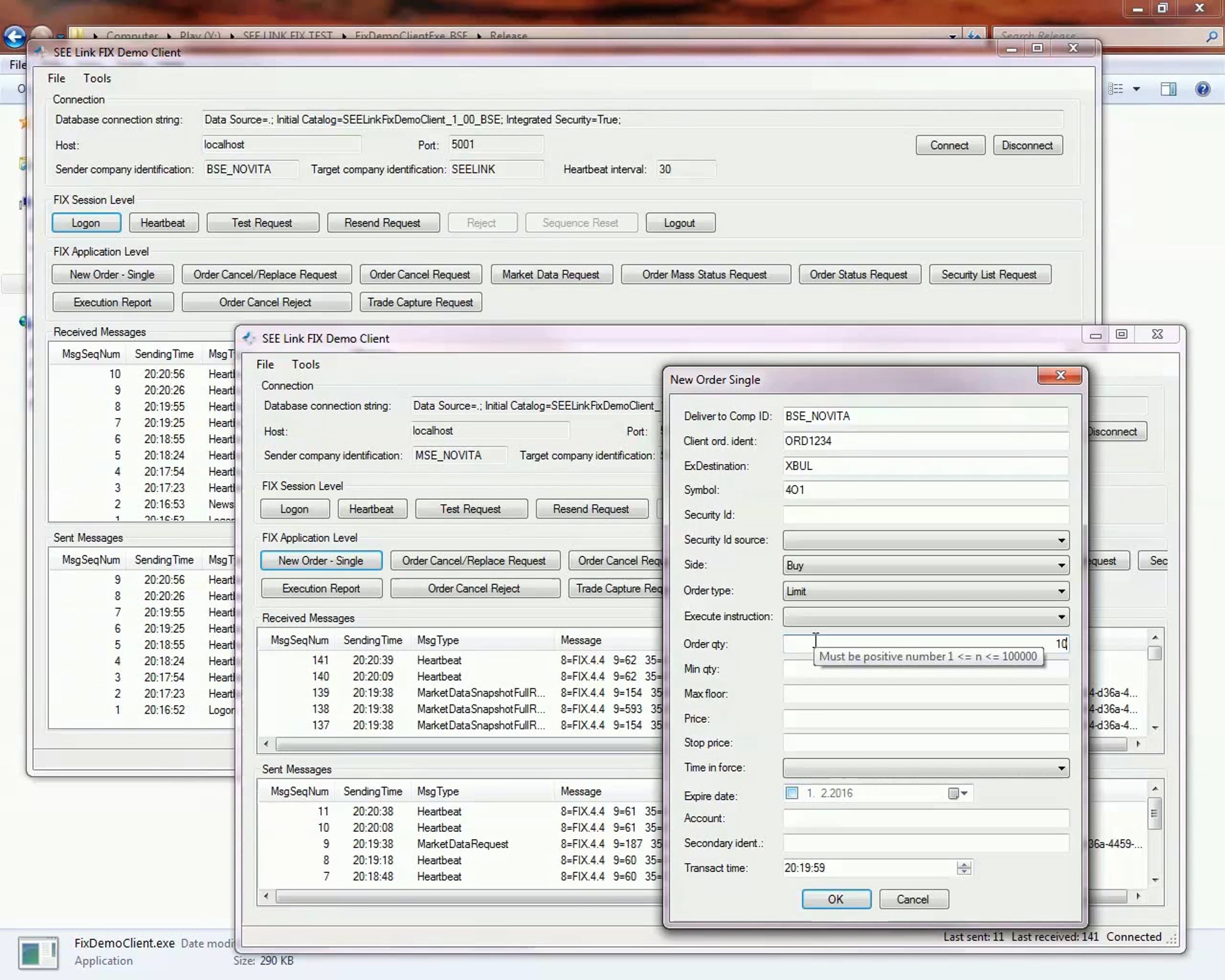
Task: Click the Explorer change view icon
Action: point(1116,89)
